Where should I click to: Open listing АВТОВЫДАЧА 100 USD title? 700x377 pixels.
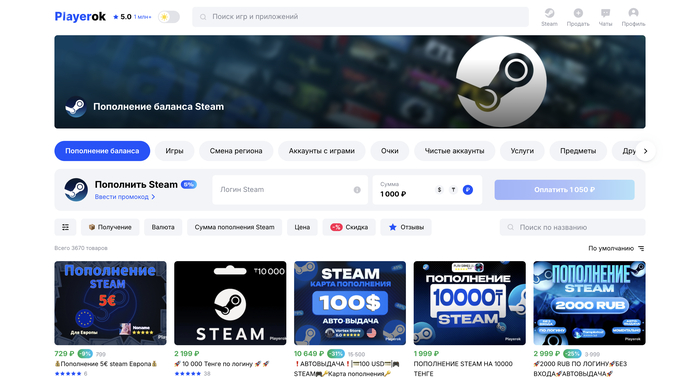[347, 369]
